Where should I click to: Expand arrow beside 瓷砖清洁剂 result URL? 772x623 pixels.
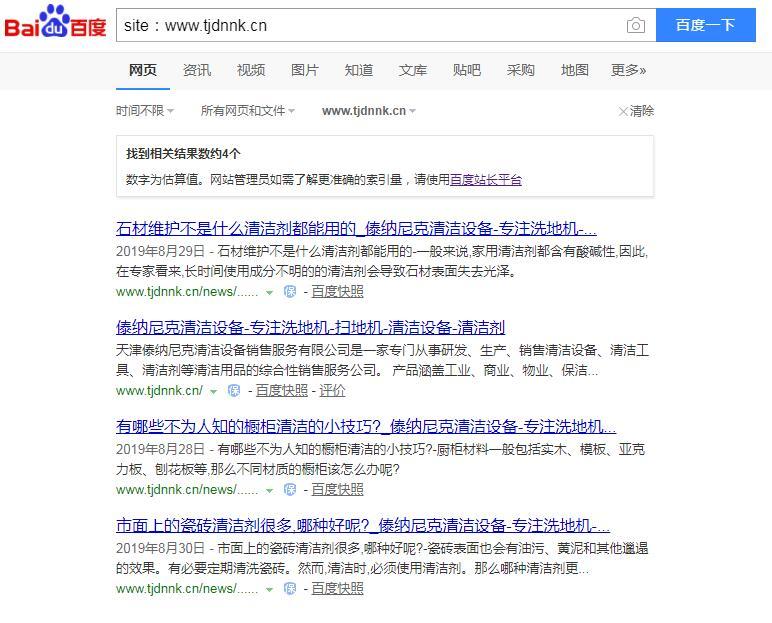pos(269,590)
